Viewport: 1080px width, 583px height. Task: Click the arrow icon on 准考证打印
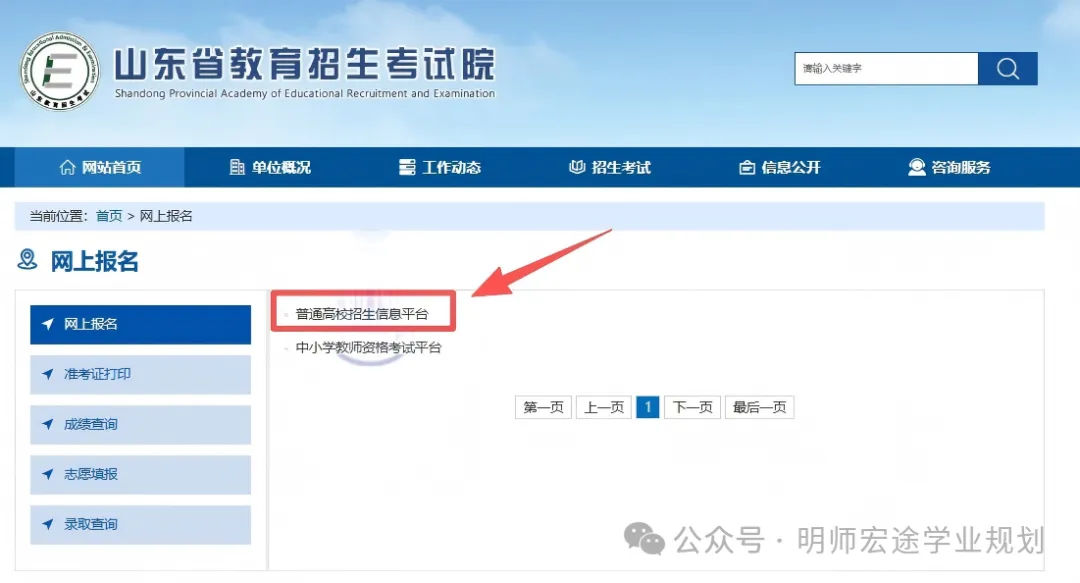point(48,374)
